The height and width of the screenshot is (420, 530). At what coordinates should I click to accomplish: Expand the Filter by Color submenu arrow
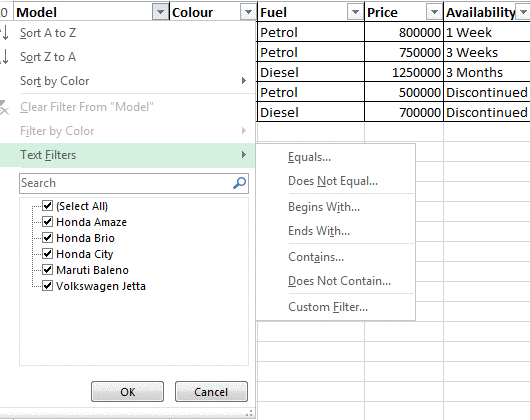coord(244,130)
